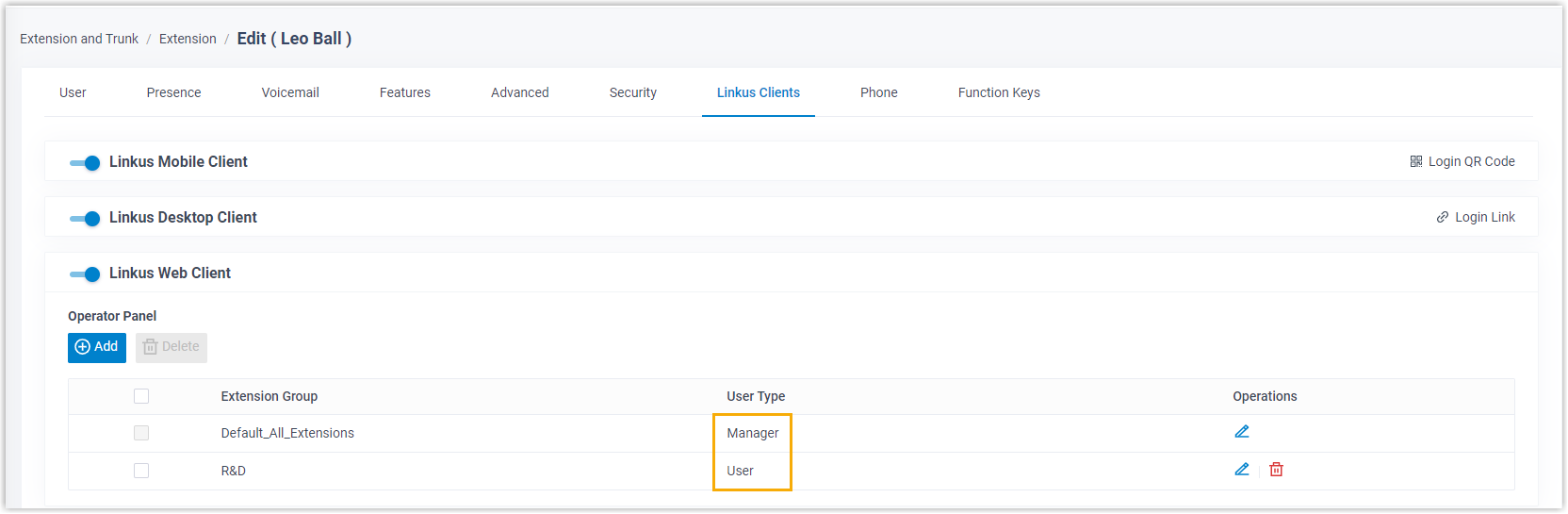Click the Linkus Web Client heading
This screenshot has height=514, width=1568.
[170, 273]
